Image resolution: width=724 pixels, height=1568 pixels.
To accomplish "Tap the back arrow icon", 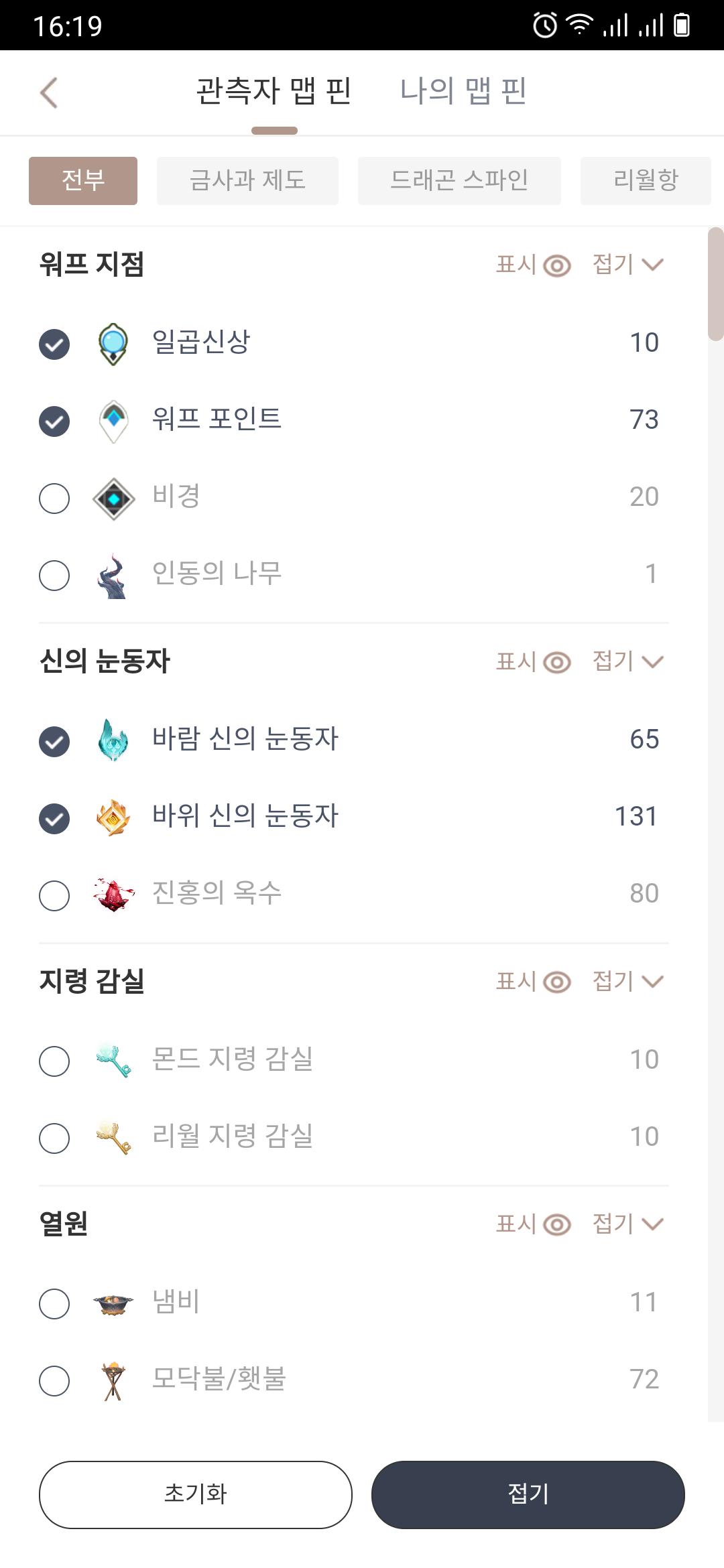I will (49, 92).
